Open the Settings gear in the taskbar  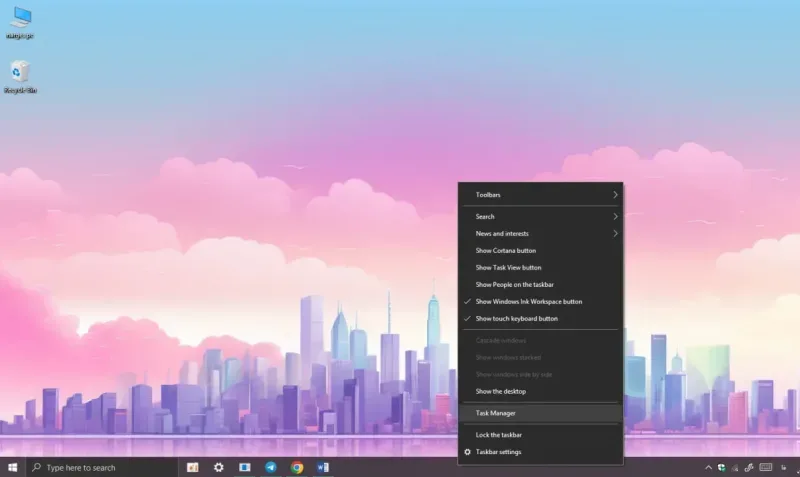219,467
